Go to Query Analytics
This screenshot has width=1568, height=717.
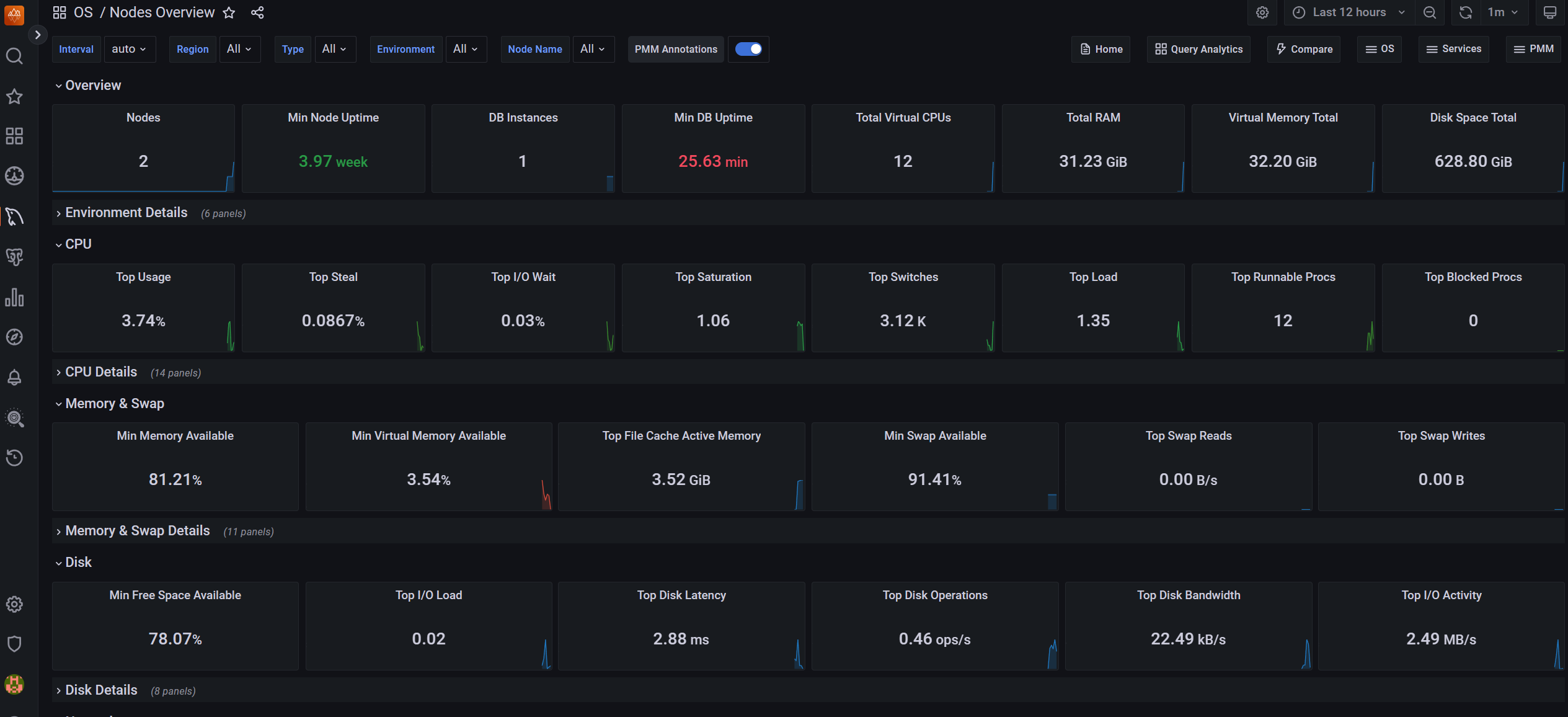1198,49
